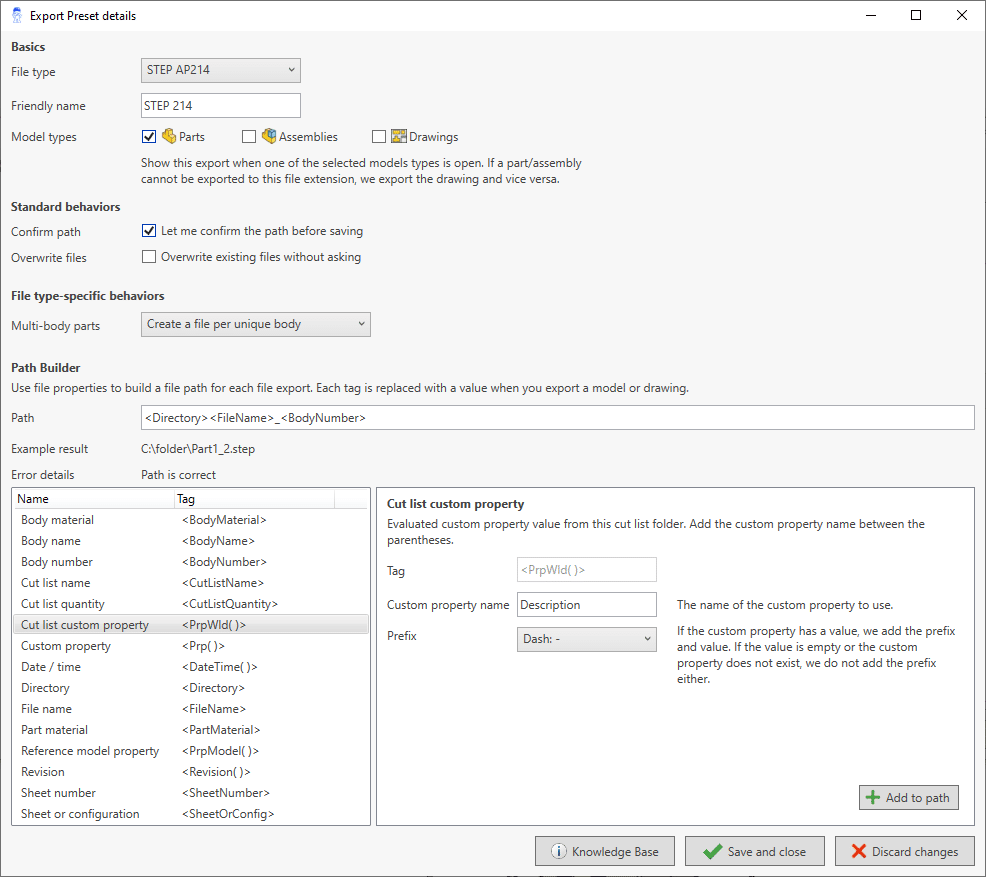986x877 pixels.
Task: Uncheck the Parts model type checkbox
Action: pyautogui.click(x=148, y=136)
